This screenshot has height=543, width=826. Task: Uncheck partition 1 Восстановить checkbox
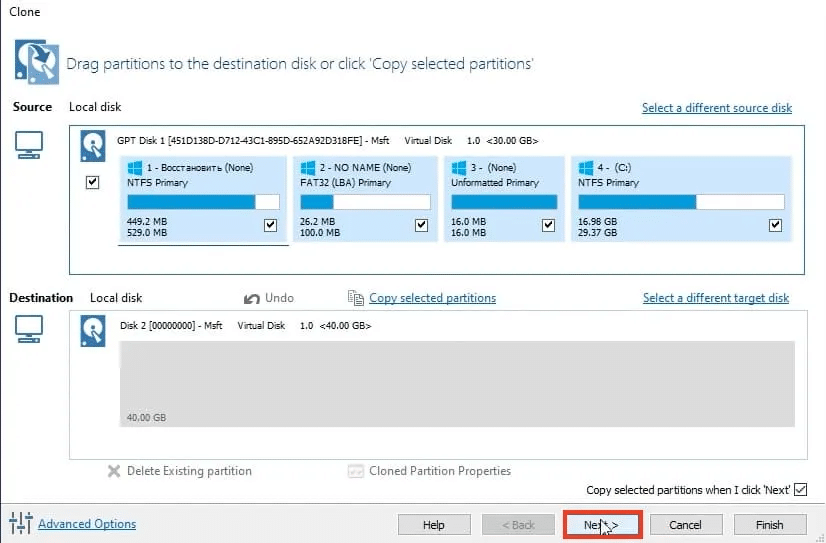pos(270,226)
